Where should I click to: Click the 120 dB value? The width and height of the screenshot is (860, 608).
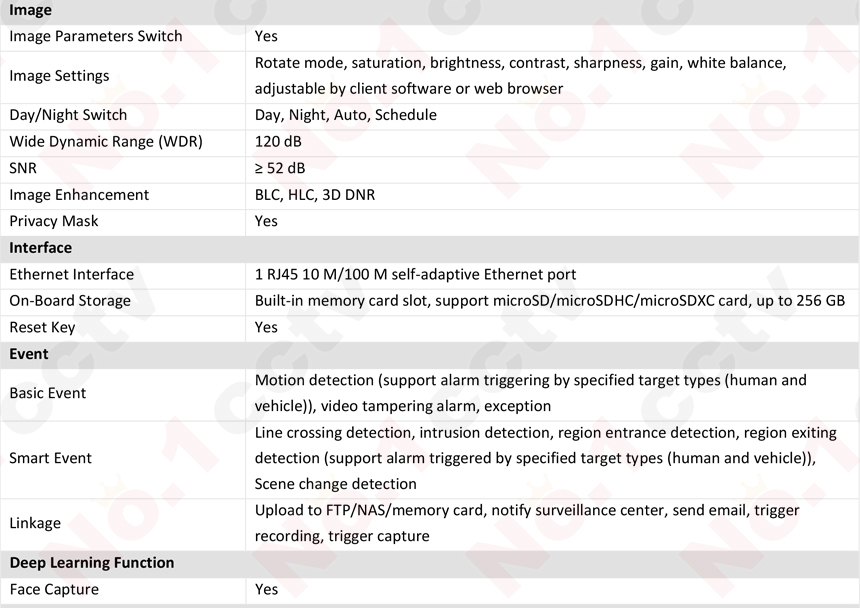coord(278,142)
